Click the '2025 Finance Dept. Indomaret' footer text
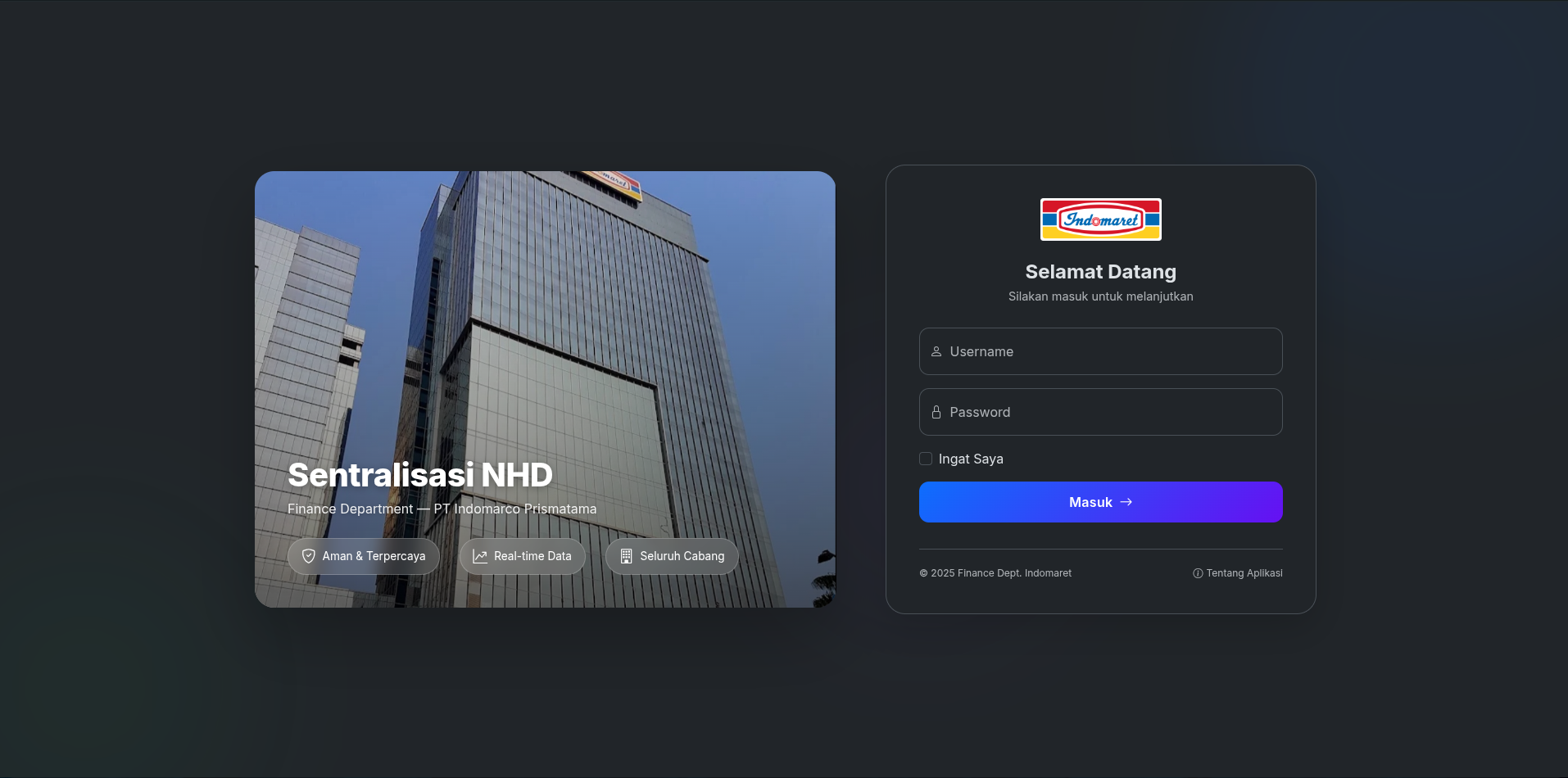The image size is (1568, 778). pyautogui.click(x=995, y=573)
